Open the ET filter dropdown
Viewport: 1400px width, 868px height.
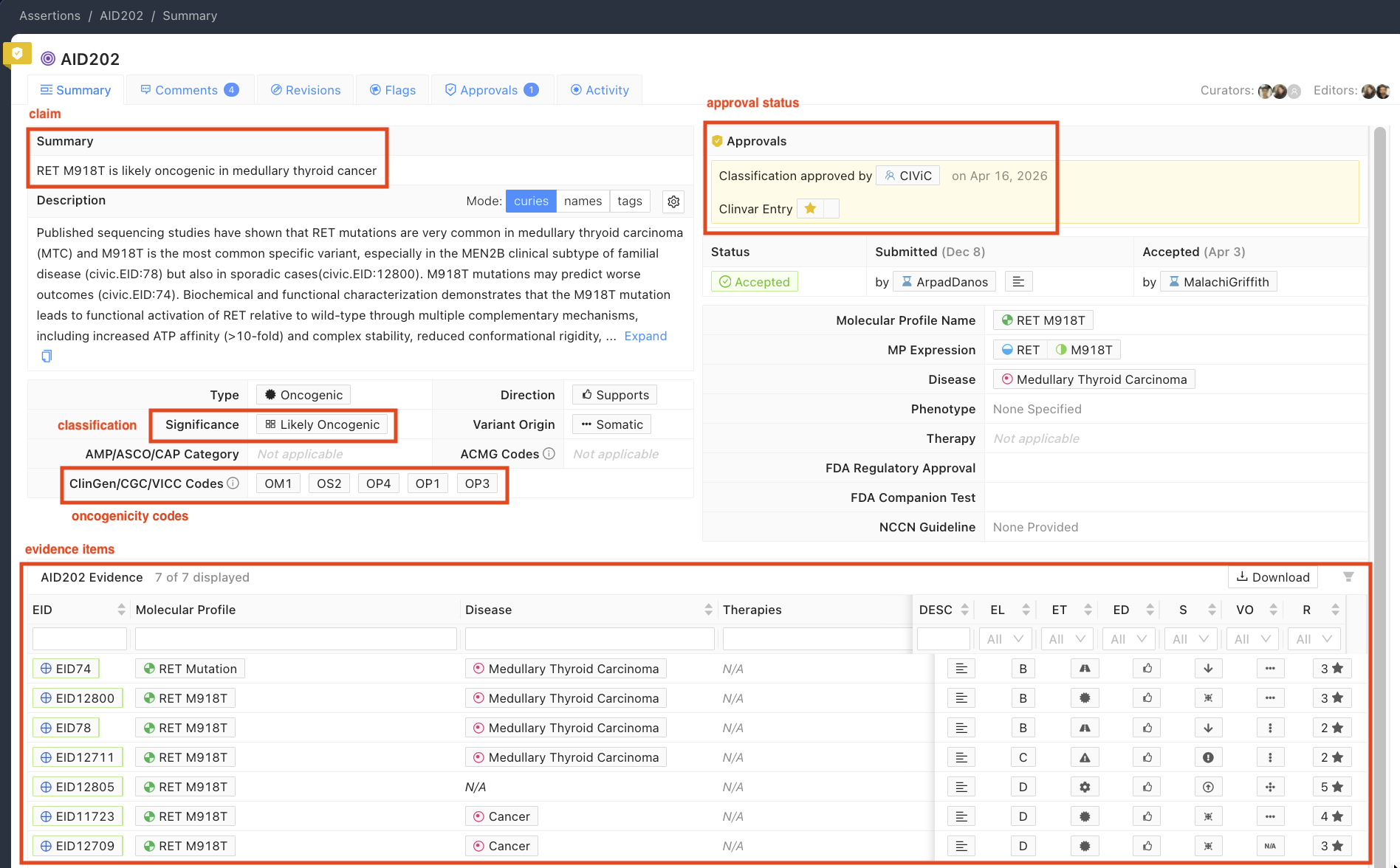(1067, 639)
